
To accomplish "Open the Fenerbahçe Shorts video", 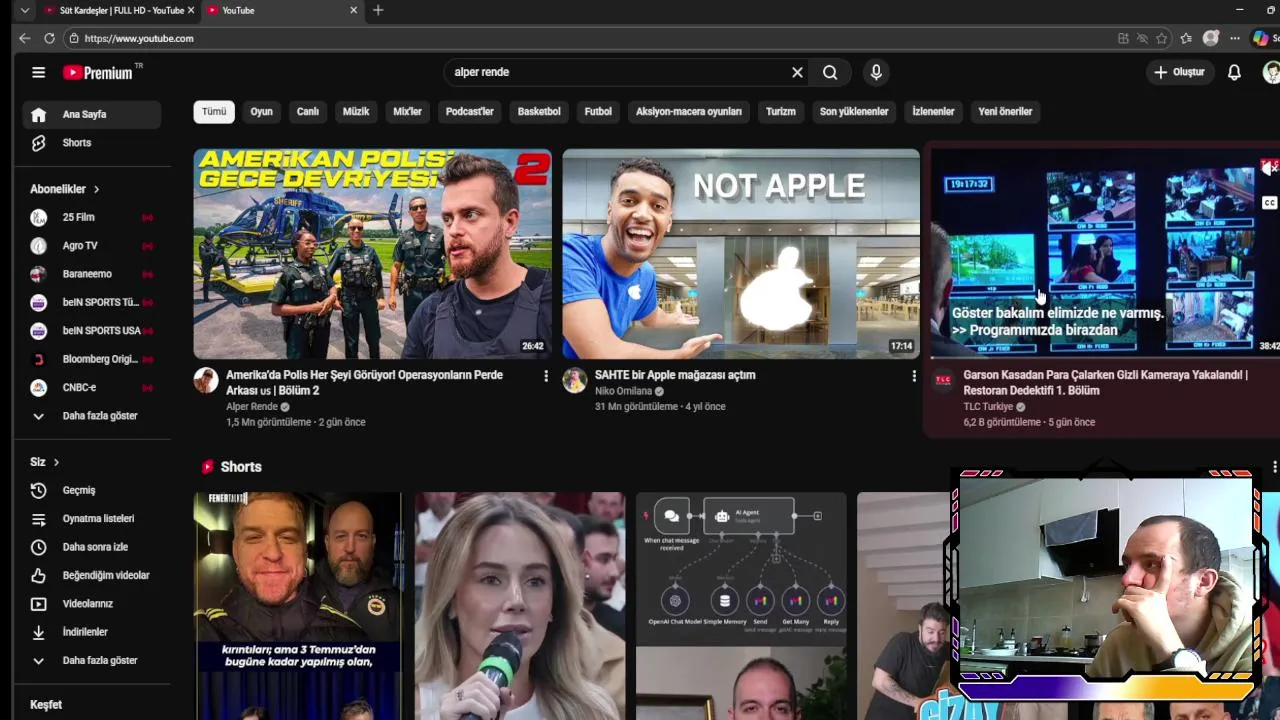I will (x=297, y=606).
